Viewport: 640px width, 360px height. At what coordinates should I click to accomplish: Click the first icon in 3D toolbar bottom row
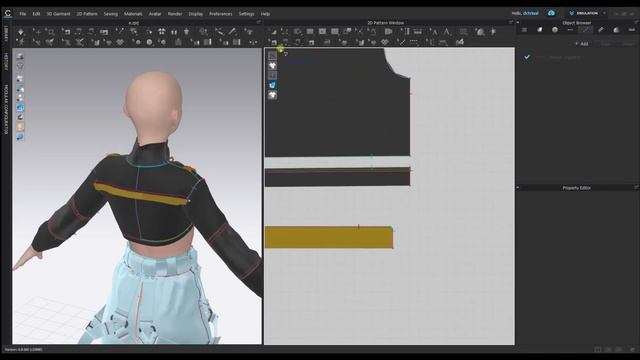(20, 42)
